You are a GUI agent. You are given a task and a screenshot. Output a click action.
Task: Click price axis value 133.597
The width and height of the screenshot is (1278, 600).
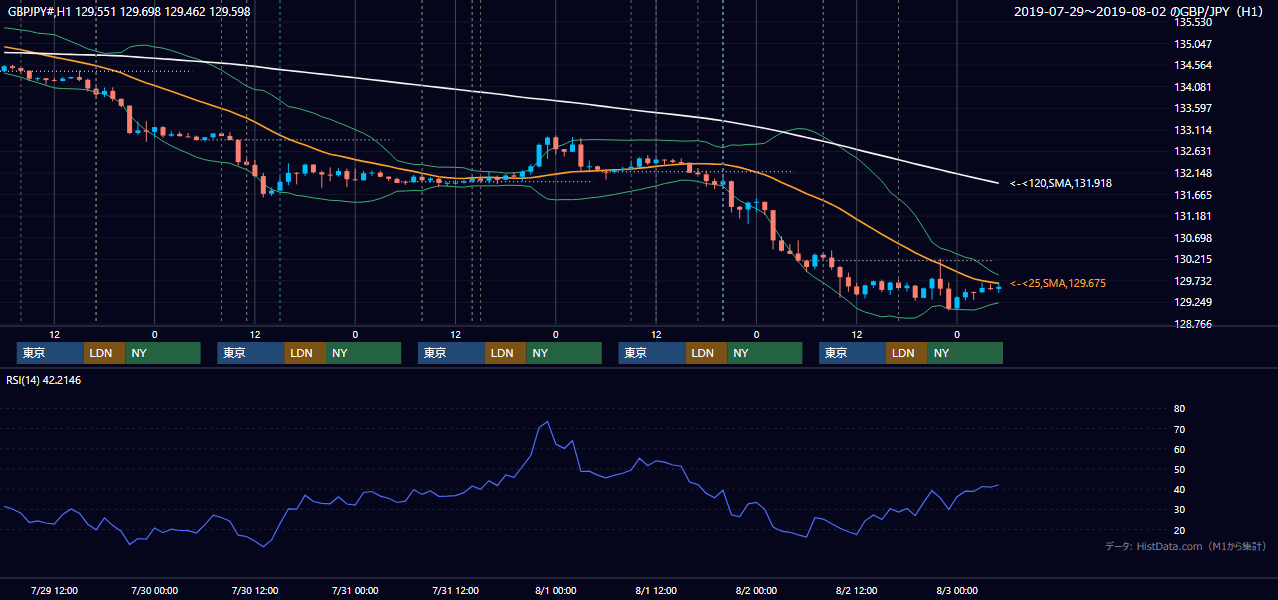pyautogui.click(x=1193, y=109)
